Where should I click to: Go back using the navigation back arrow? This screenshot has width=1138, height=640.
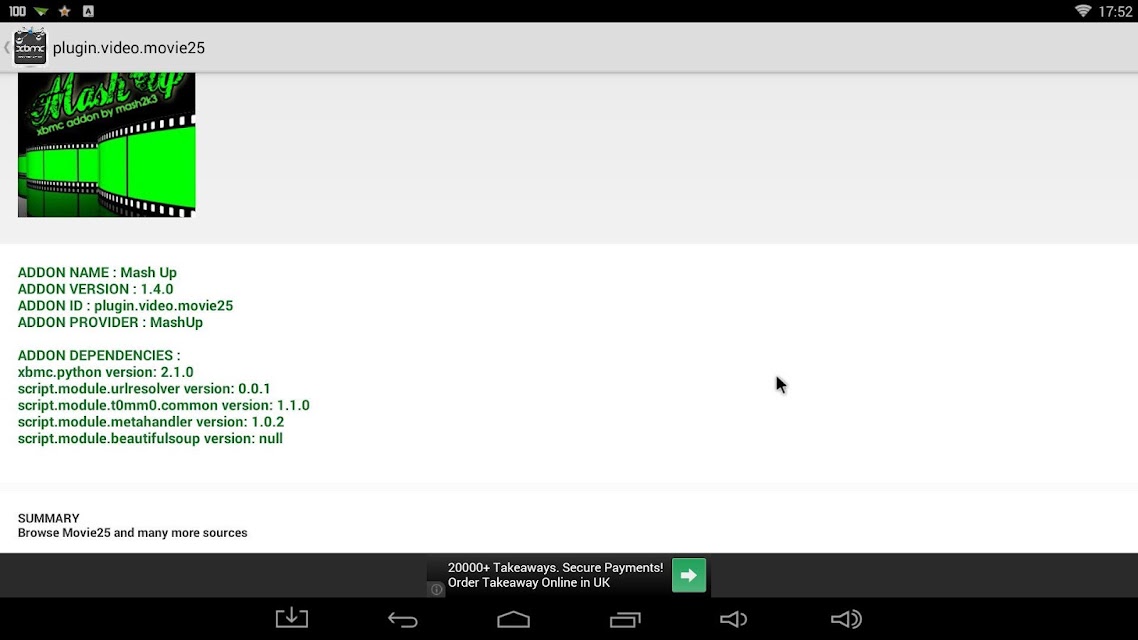point(403,619)
